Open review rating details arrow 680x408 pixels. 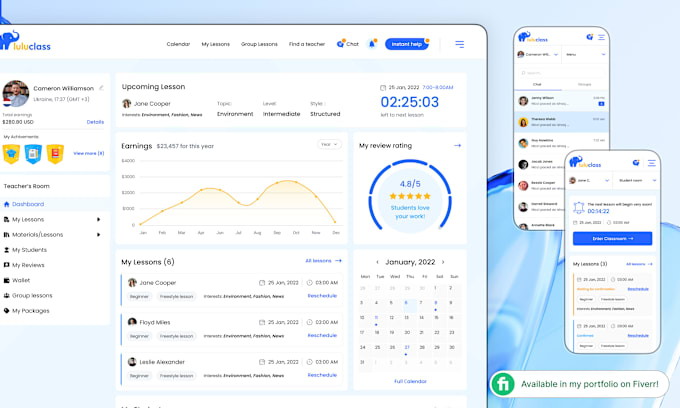[x=457, y=146]
